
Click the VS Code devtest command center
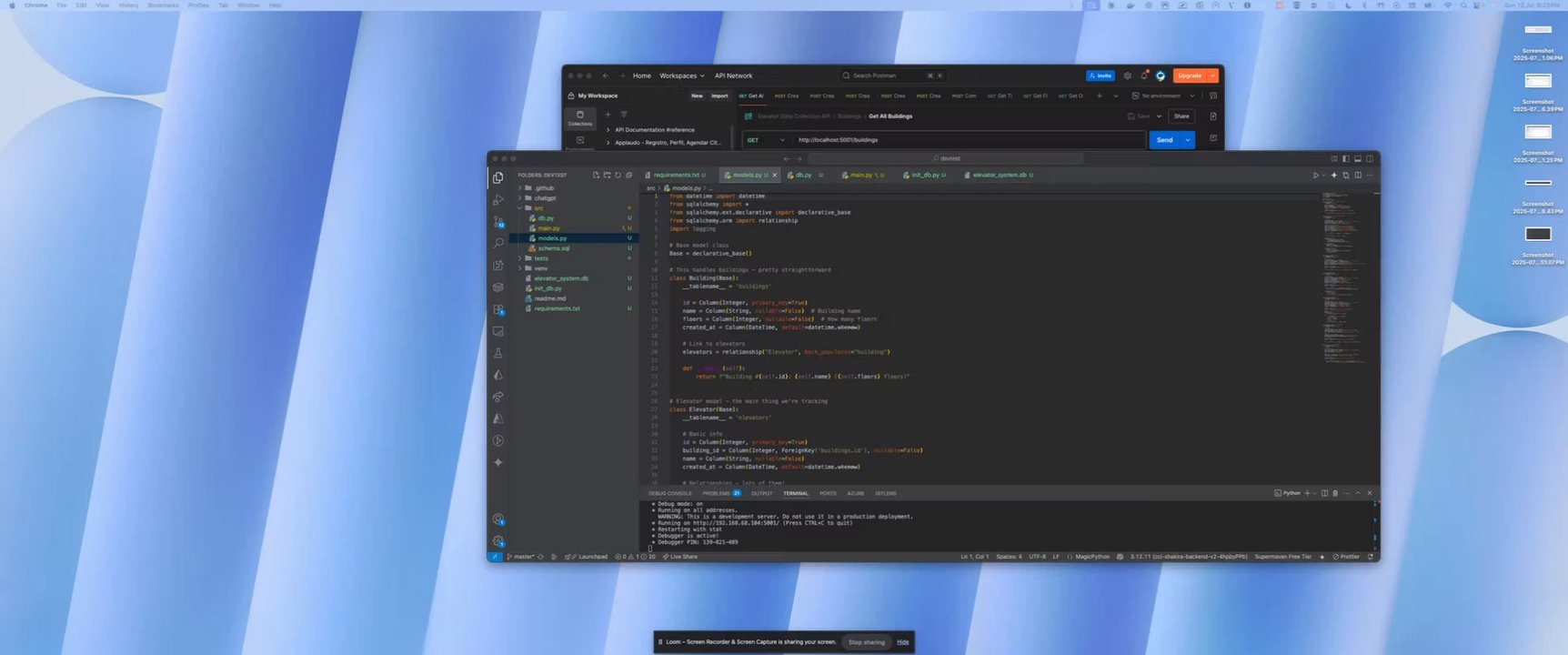pyautogui.click(x=948, y=158)
